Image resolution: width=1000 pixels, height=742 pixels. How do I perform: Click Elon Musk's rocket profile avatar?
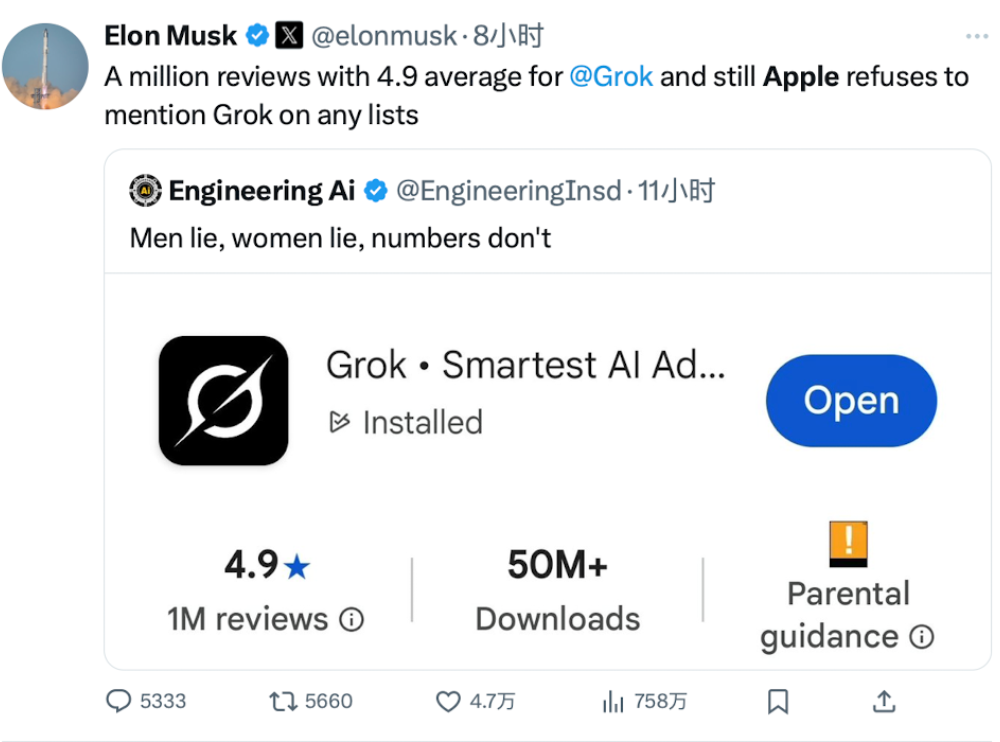tap(45, 66)
